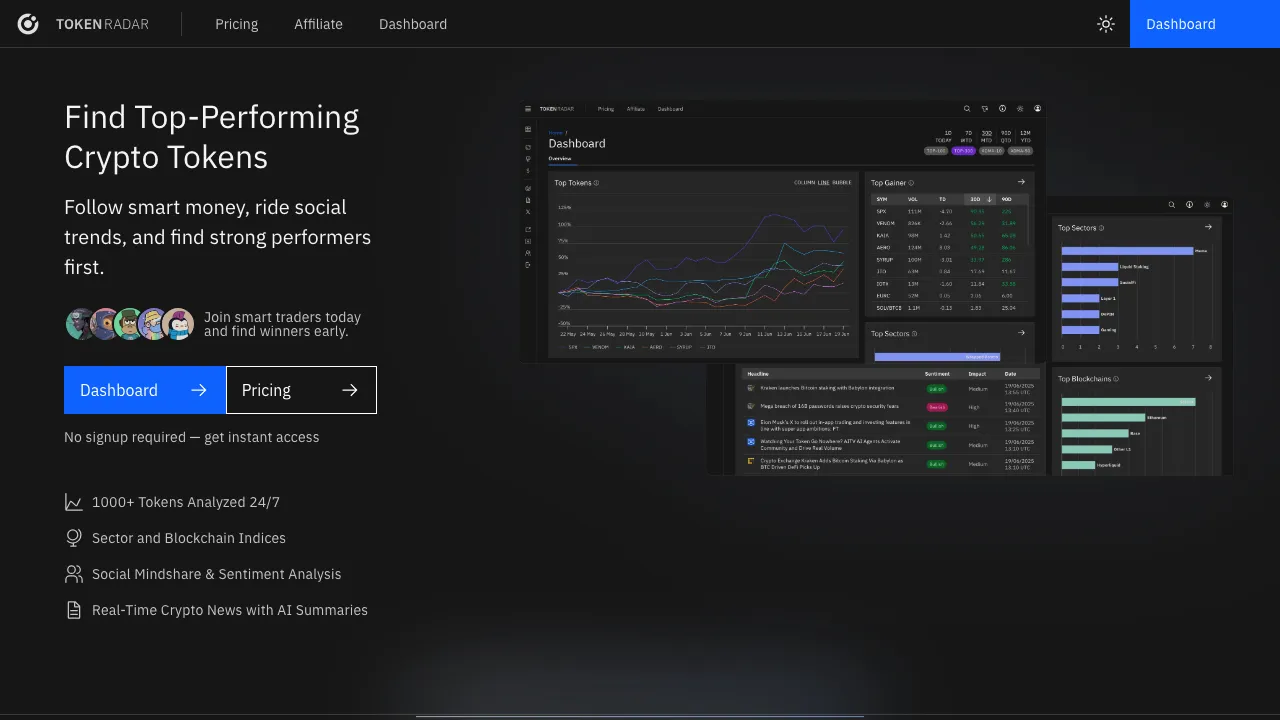1280x720 pixels.
Task: Expand the Top Gainer panel arrow
Action: coord(1021,182)
